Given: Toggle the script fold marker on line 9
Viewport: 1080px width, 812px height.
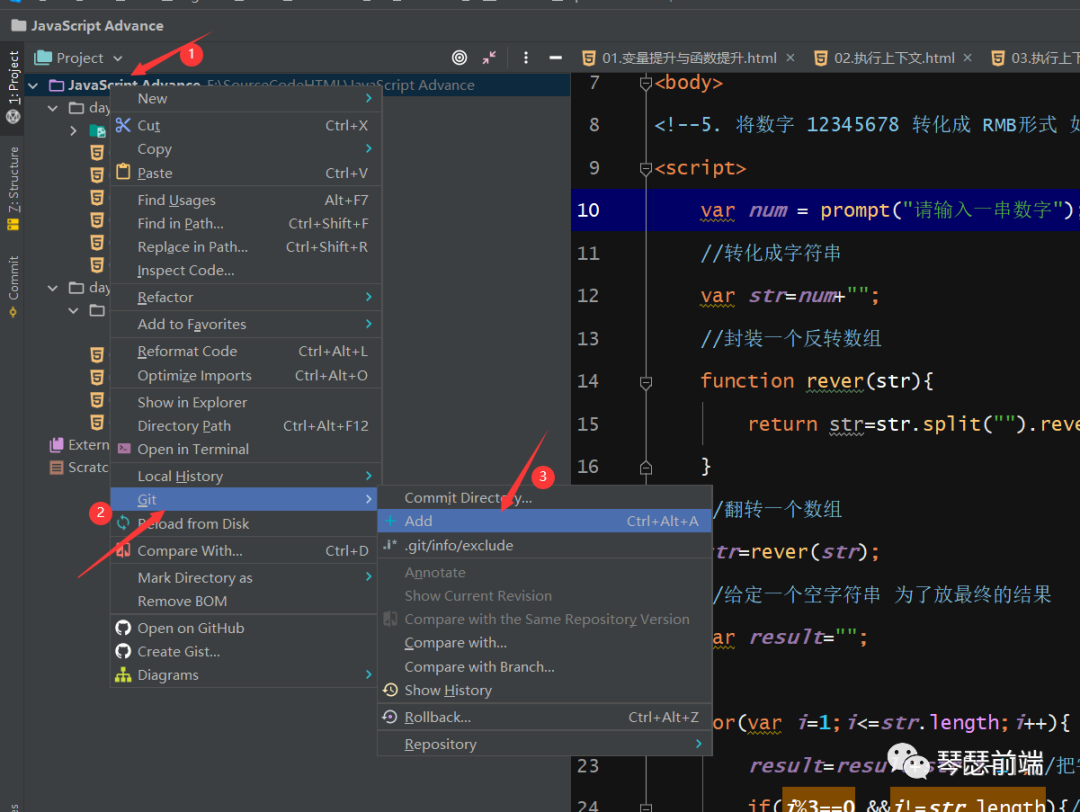Looking at the screenshot, I should click(646, 168).
